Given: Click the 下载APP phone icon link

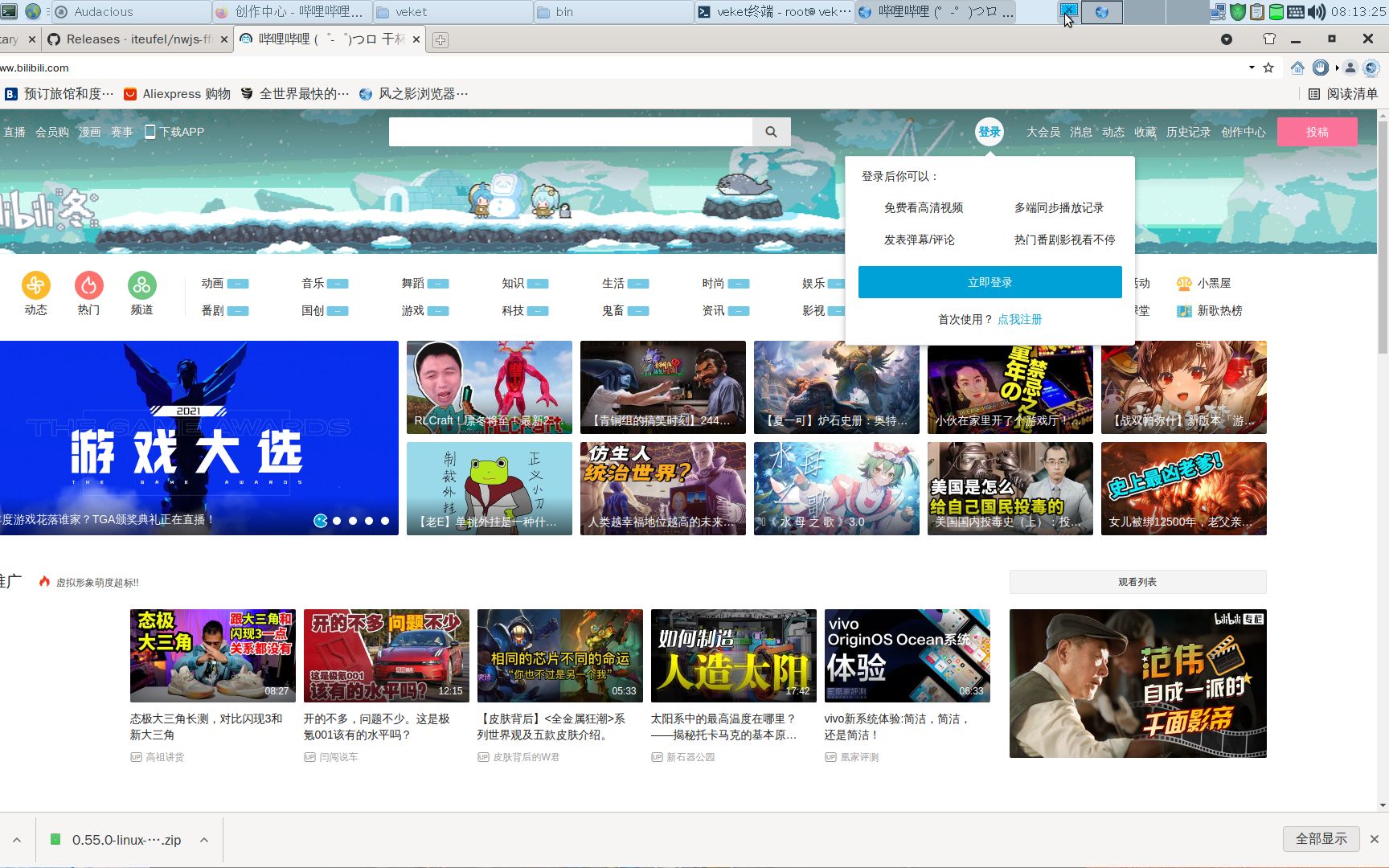Looking at the screenshot, I should pos(174,132).
